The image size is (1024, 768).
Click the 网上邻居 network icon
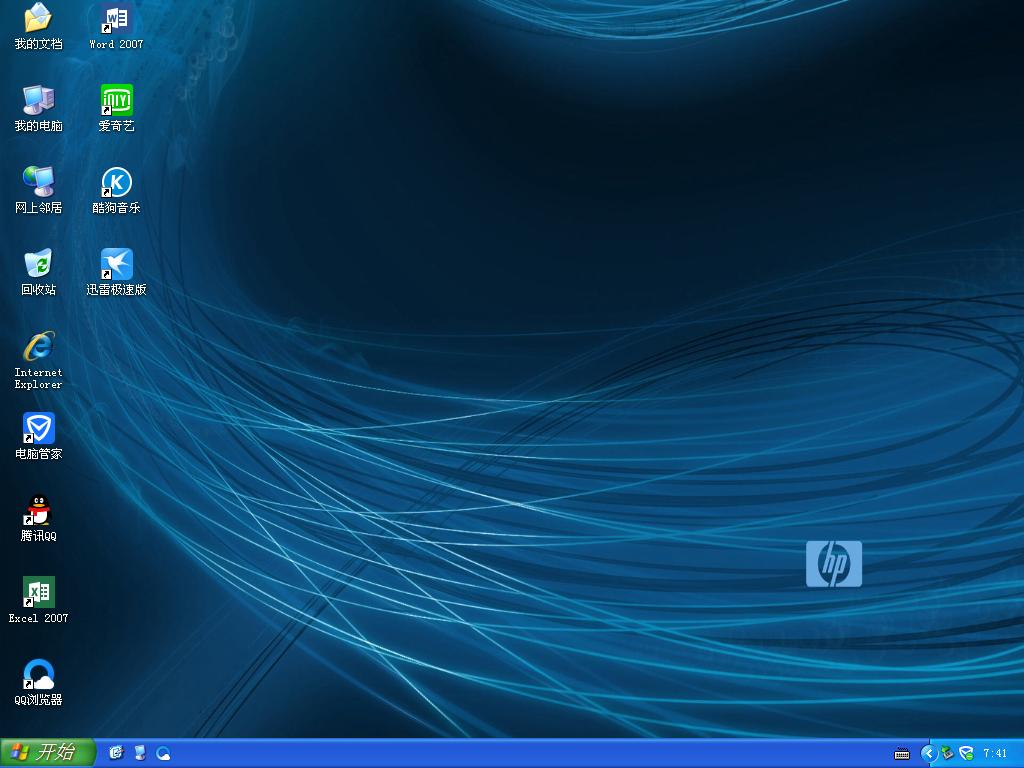[x=38, y=182]
